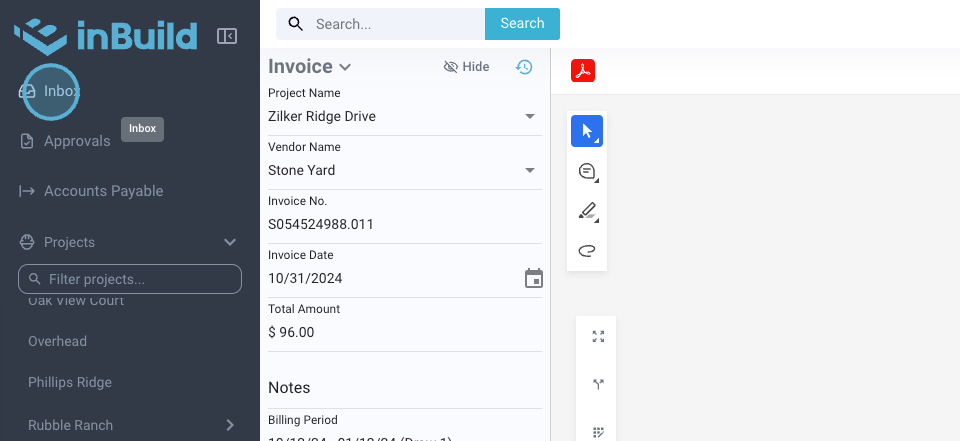Select the lasso drawing tool
Screen dimensions: 960x441
(x=587, y=250)
